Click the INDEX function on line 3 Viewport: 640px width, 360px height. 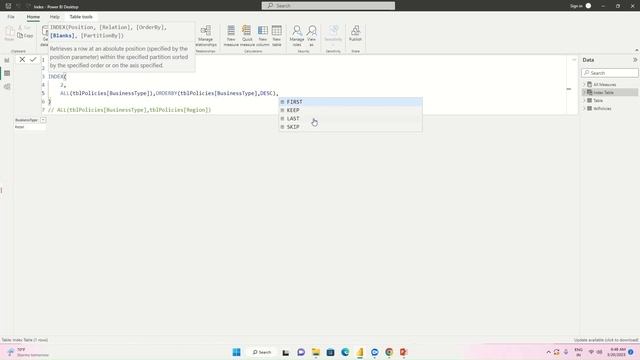click(x=56, y=76)
